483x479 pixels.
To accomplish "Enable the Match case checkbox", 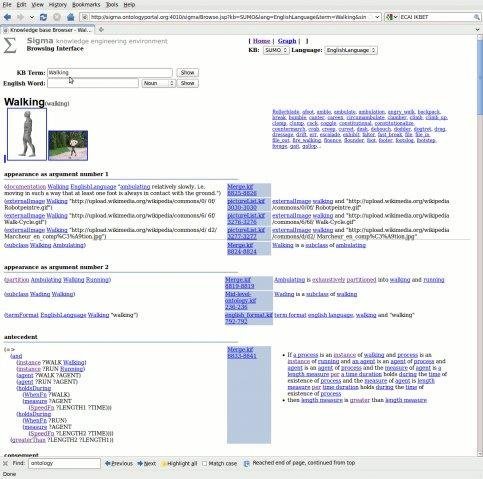I will point(205,463).
